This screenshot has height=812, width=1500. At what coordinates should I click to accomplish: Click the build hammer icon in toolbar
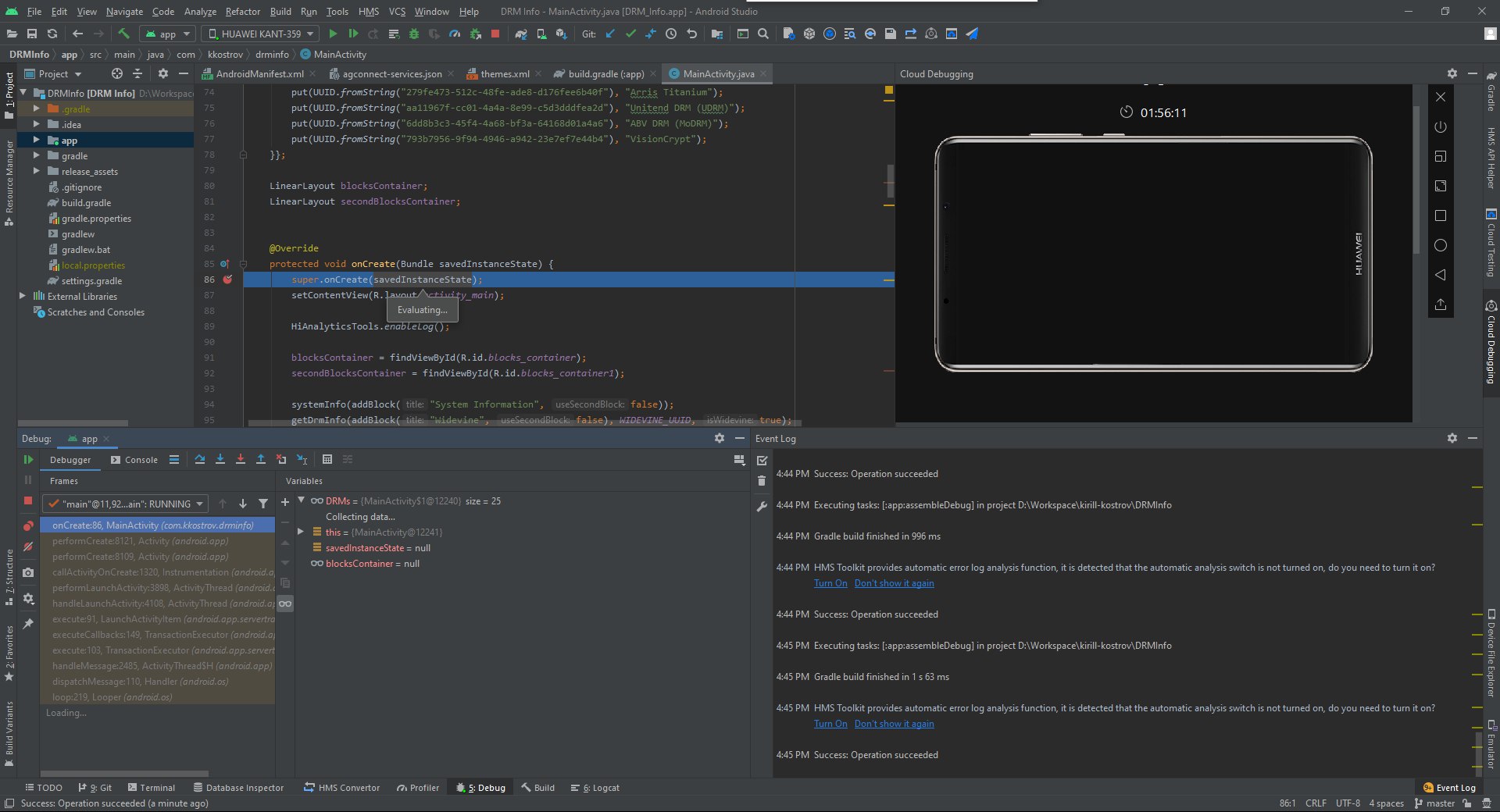pyautogui.click(x=123, y=34)
